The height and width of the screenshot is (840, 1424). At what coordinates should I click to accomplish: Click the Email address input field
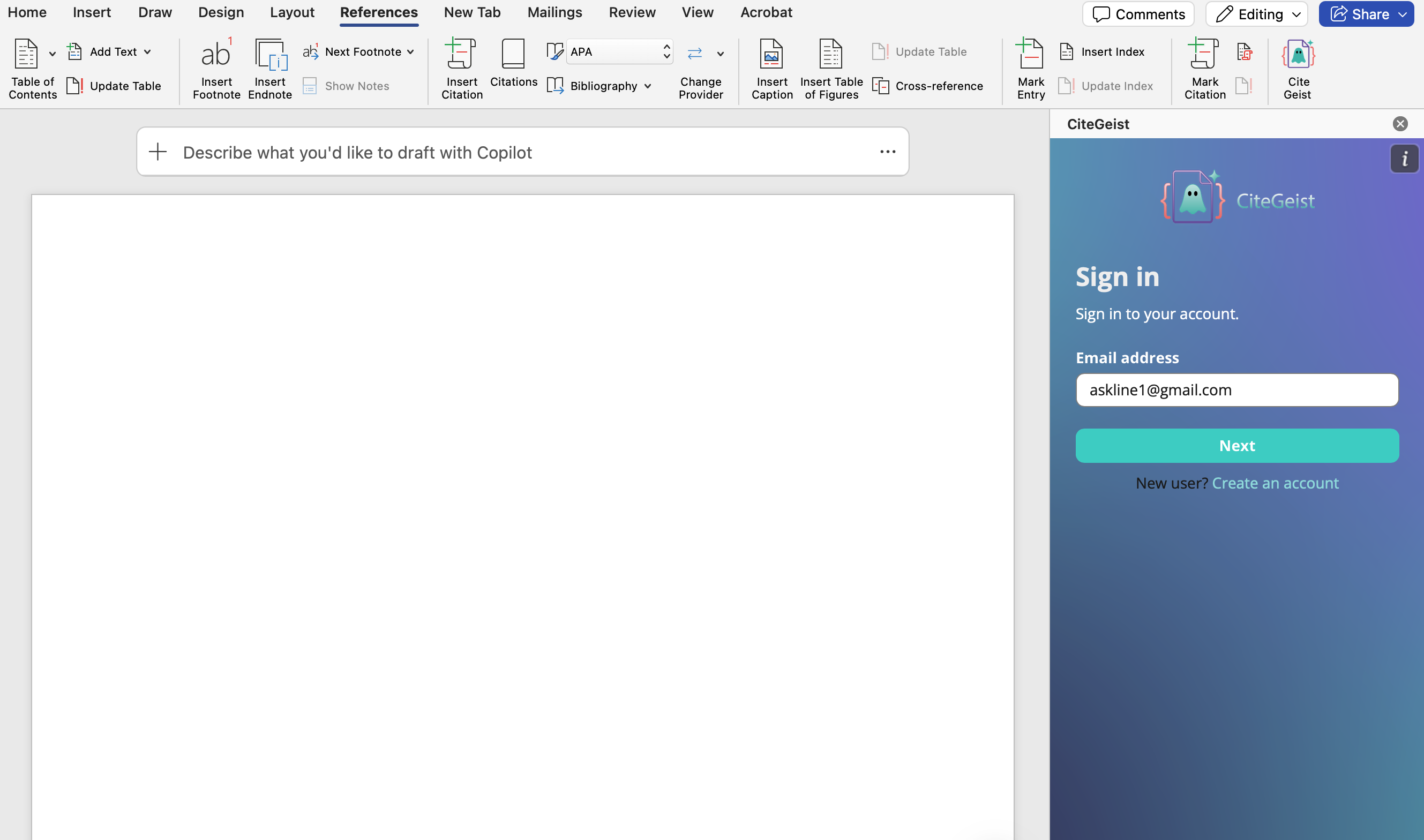1236,390
